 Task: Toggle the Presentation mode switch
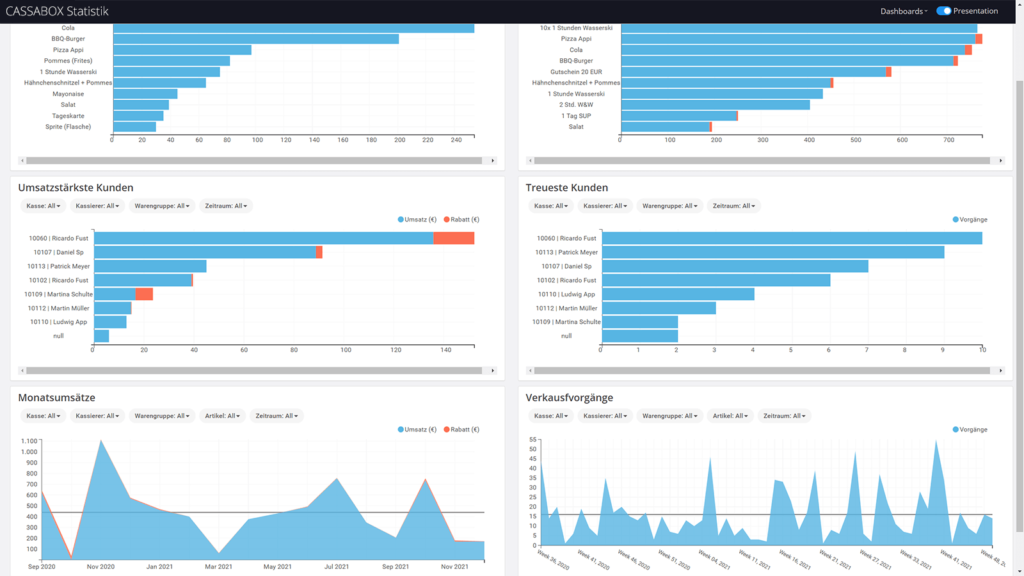943,11
